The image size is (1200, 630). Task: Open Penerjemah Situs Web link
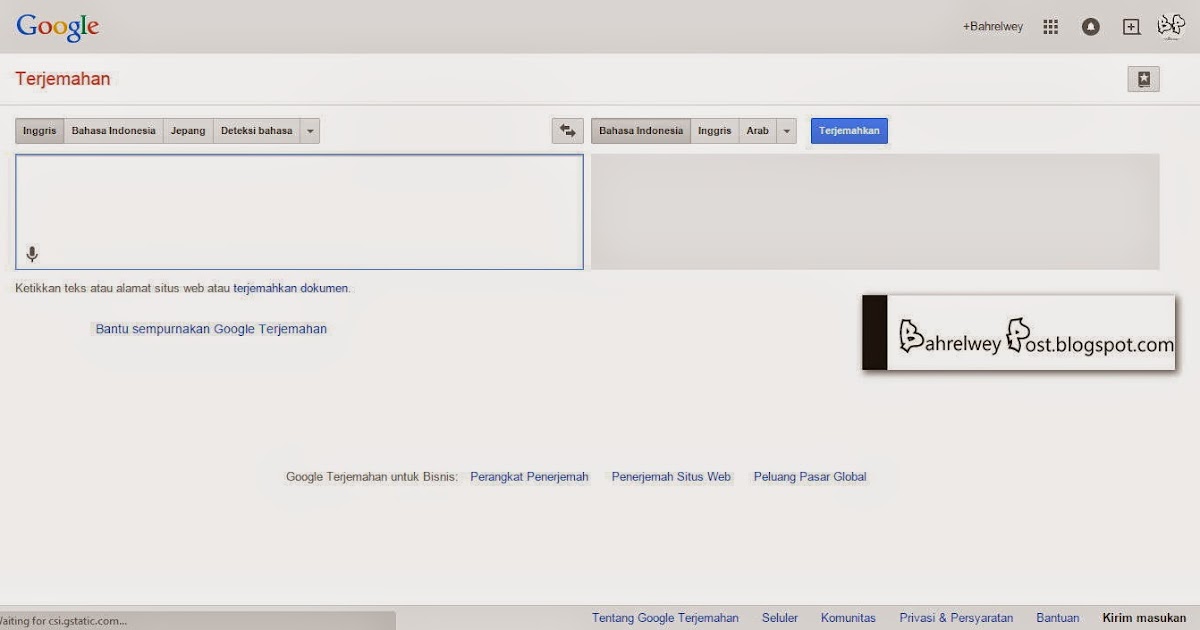click(671, 477)
